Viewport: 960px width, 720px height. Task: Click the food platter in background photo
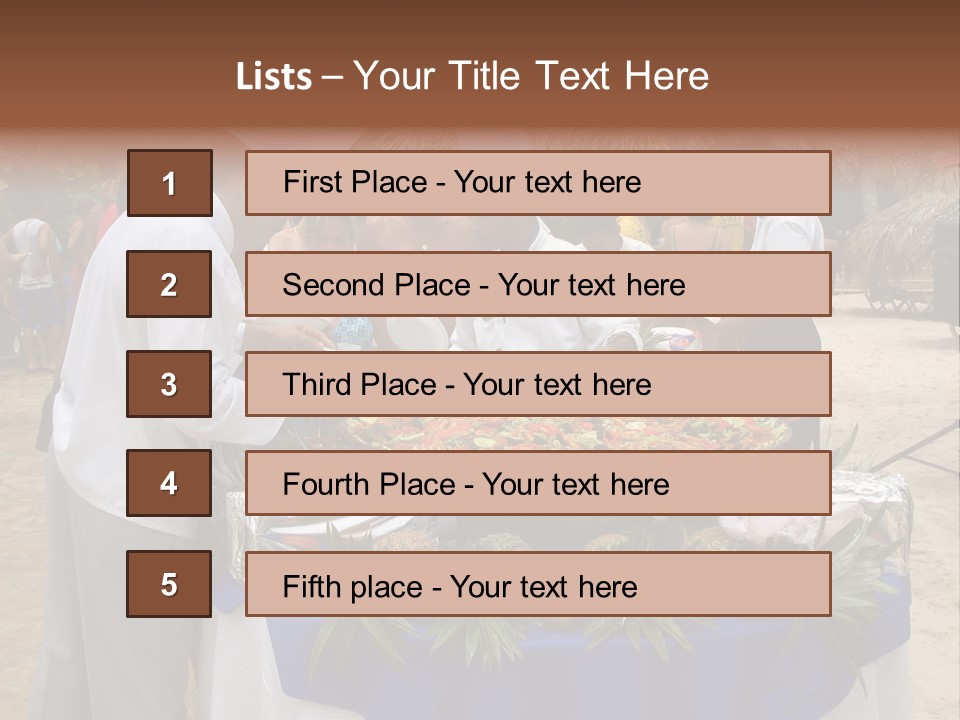click(563, 433)
